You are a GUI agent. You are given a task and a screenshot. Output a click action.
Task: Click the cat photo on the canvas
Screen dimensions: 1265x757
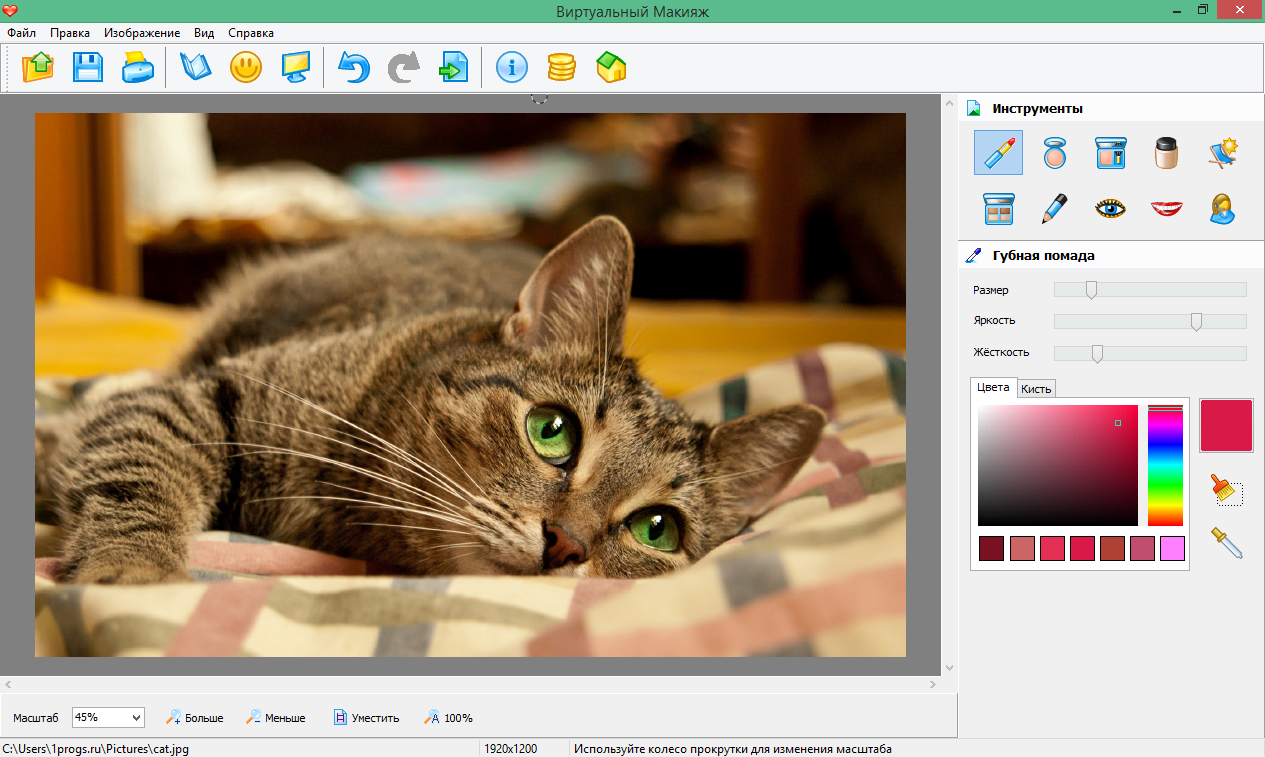click(x=470, y=385)
